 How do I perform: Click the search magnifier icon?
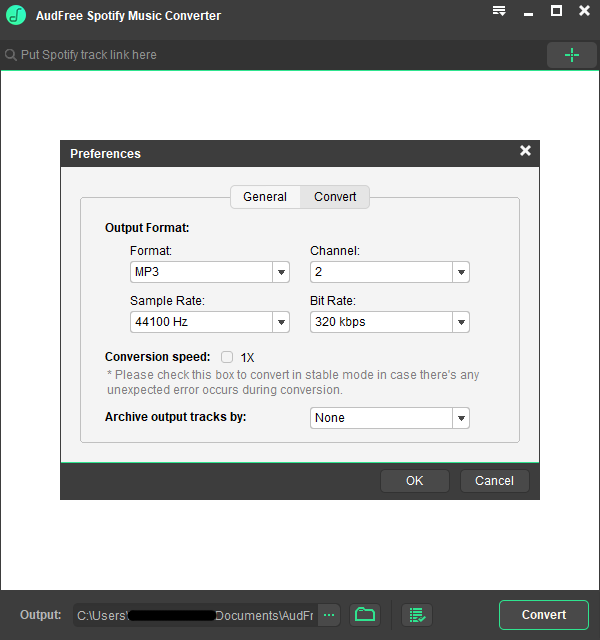pos(11,55)
